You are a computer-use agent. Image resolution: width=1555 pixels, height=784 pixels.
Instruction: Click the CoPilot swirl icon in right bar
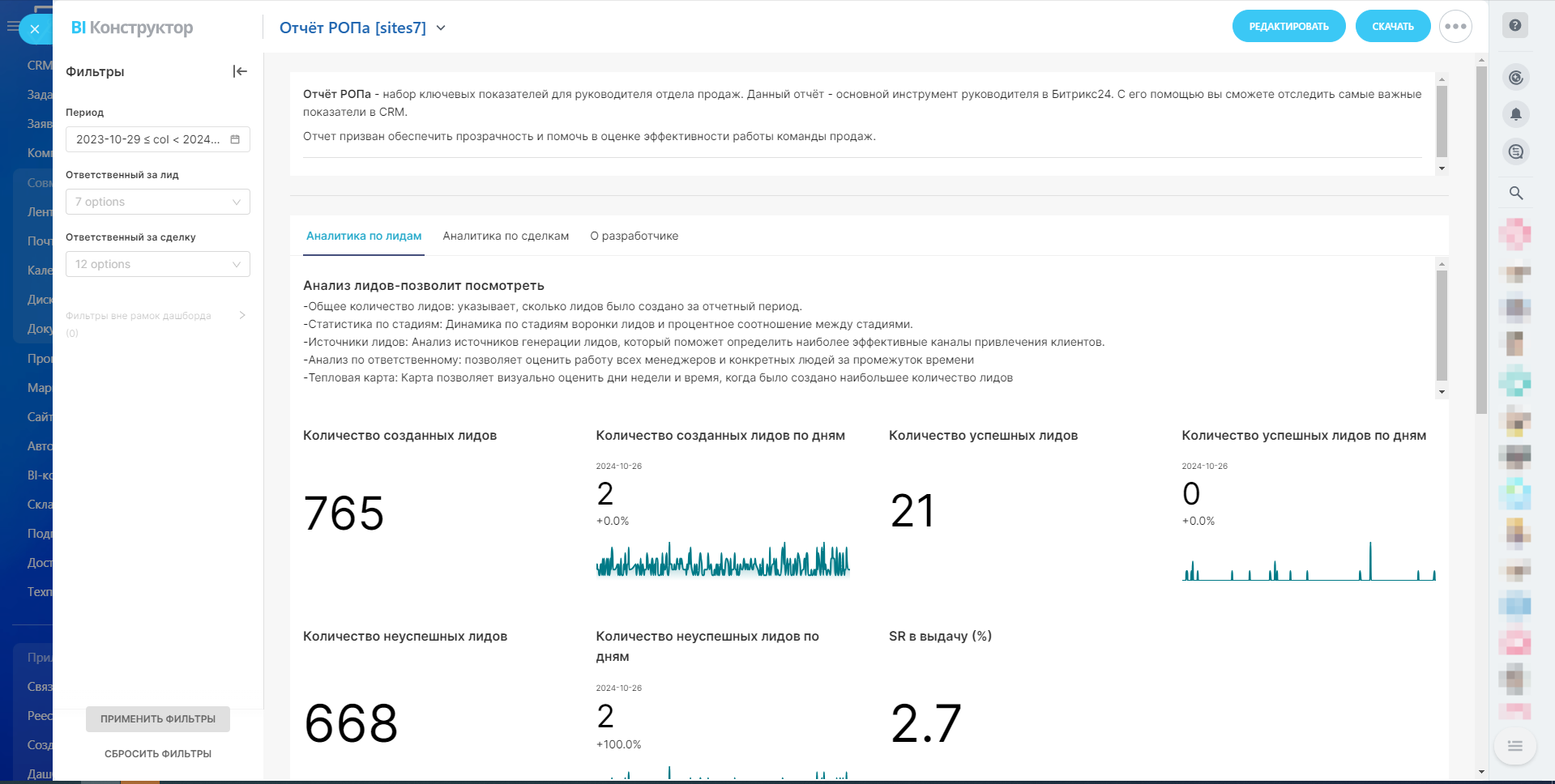(x=1515, y=78)
